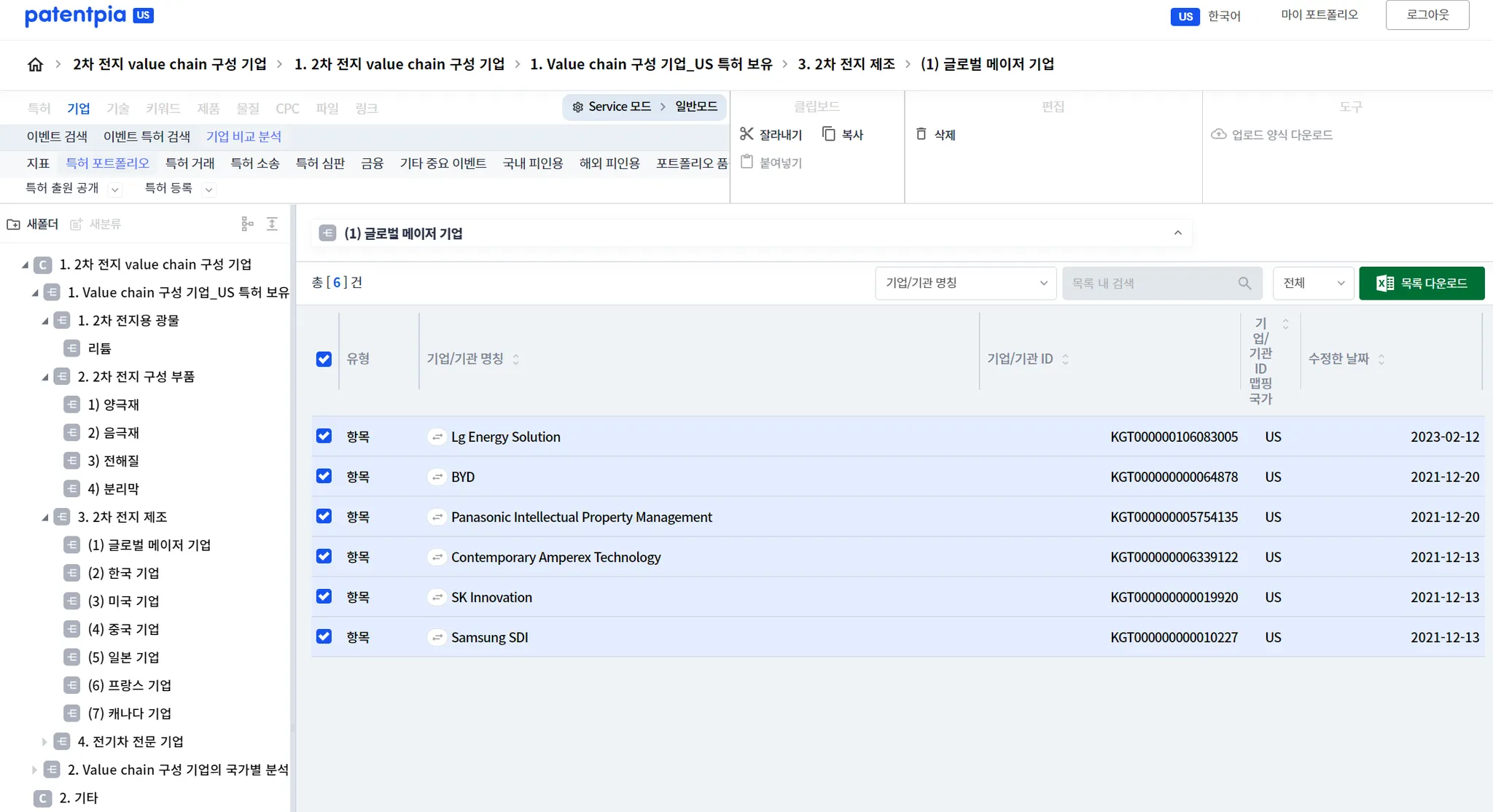The width and height of the screenshot is (1493, 812).
Task: Click the new folder (새폴더) icon
Action: click(13, 224)
